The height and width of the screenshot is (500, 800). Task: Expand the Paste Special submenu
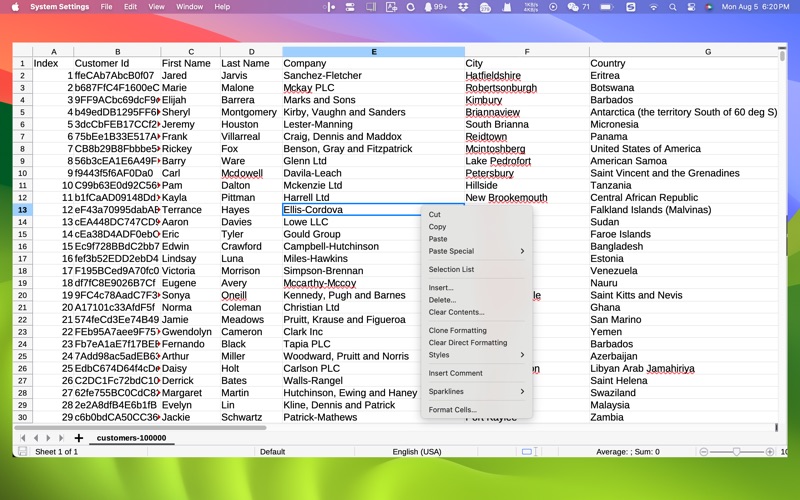pyautogui.click(x=475, y=251)
